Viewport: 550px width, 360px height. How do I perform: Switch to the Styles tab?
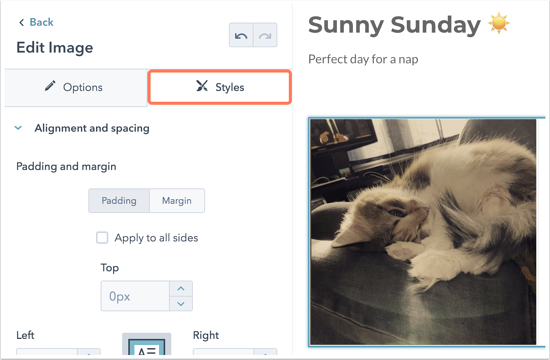click(x=220, y=87)
